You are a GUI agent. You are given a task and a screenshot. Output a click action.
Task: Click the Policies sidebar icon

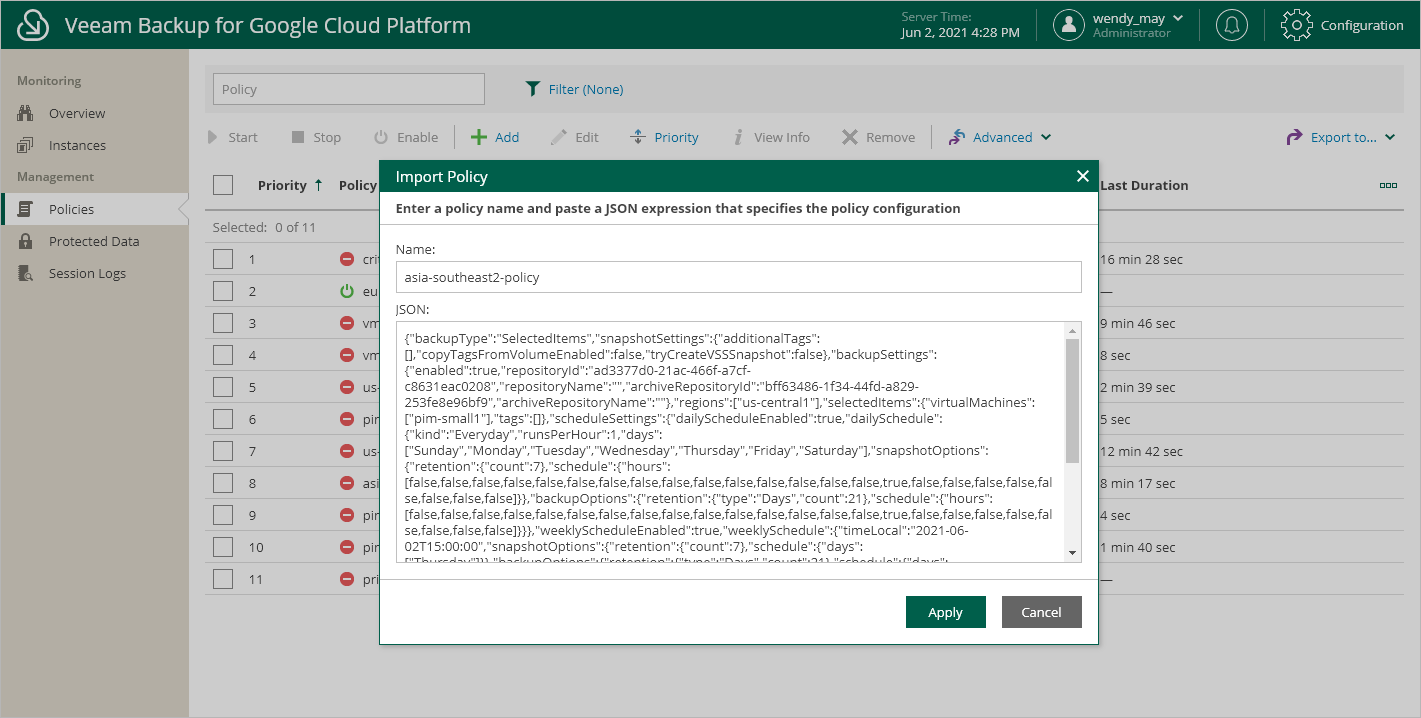[x=26, y=209]
